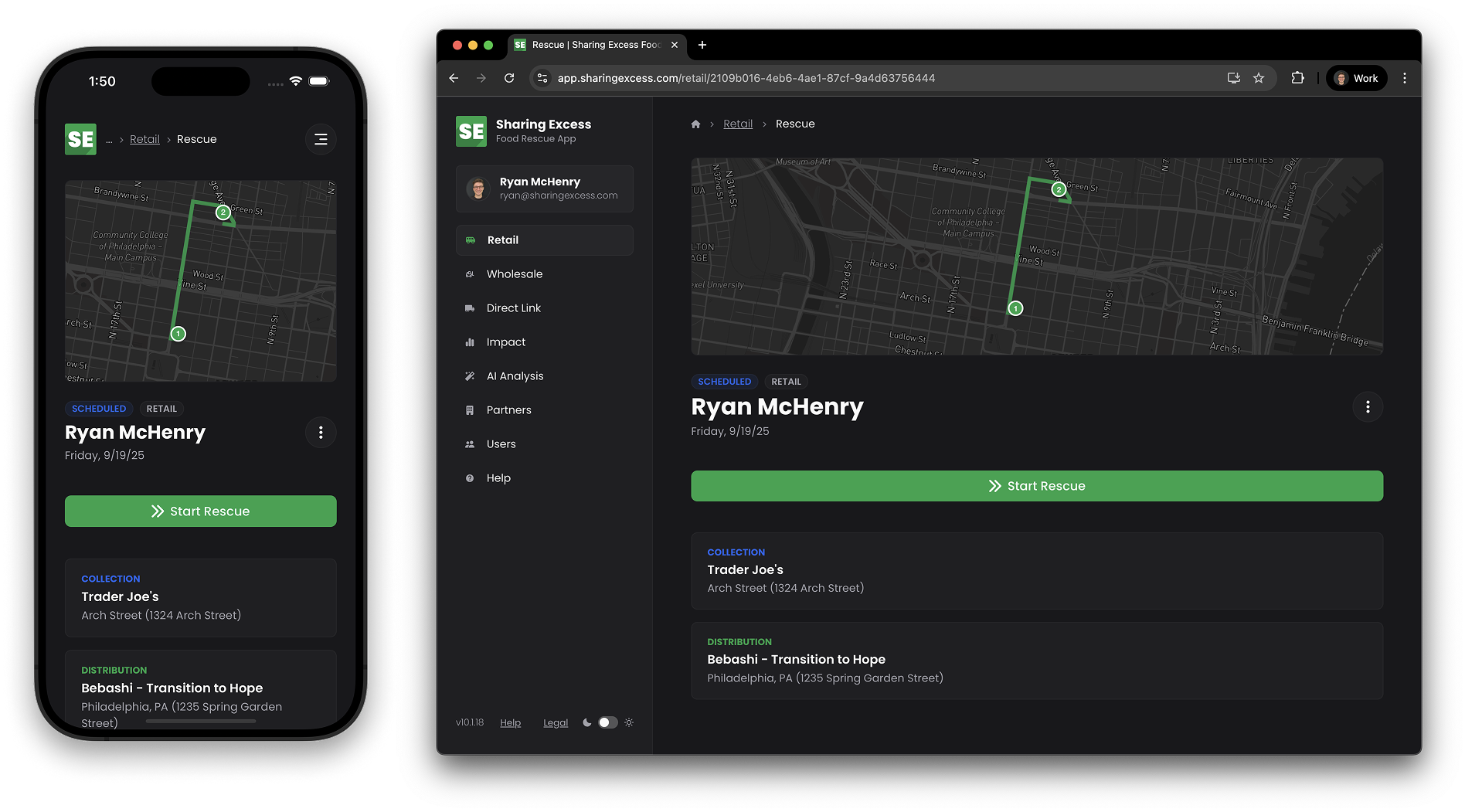The width and height of the screenshot is (1465, 812).
Task: Open the three-dot rescue menu on mobile
Action: tap(321, 433)
